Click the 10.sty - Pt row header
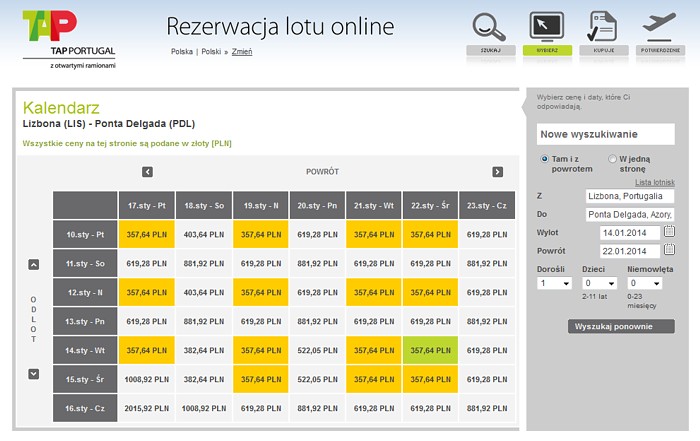 [85, 234]
